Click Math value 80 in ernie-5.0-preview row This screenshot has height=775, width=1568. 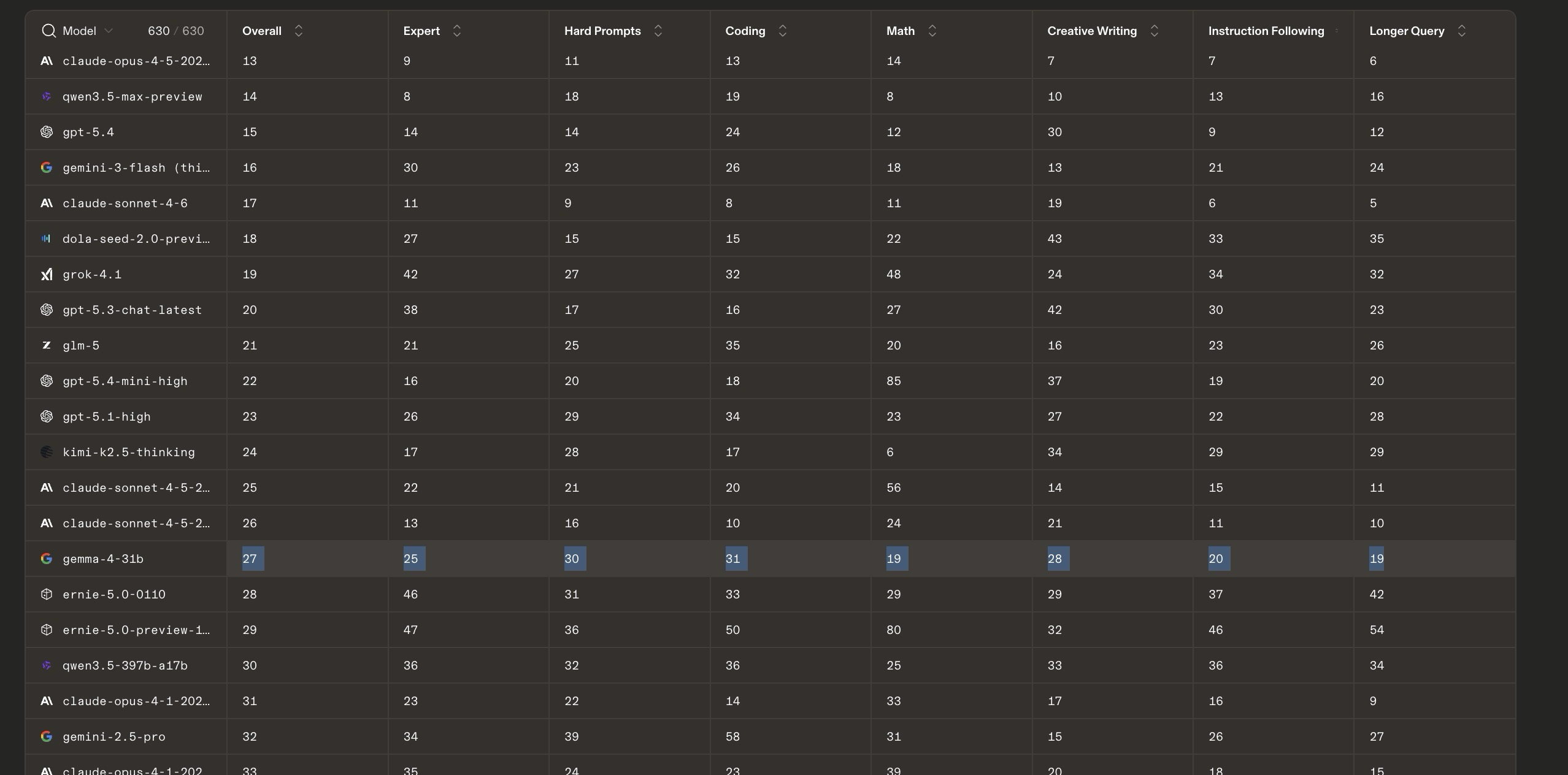[894, 630]
